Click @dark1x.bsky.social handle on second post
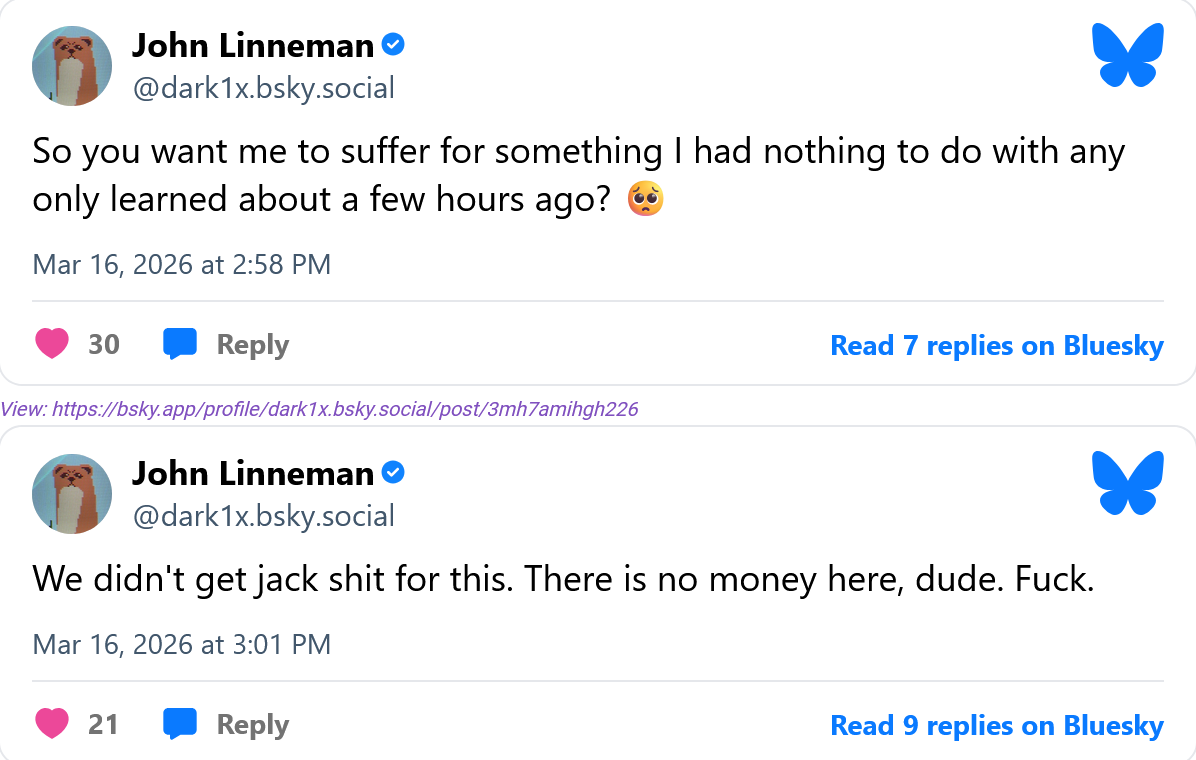Screen dimensions: 1196x760 click(264, 517)
